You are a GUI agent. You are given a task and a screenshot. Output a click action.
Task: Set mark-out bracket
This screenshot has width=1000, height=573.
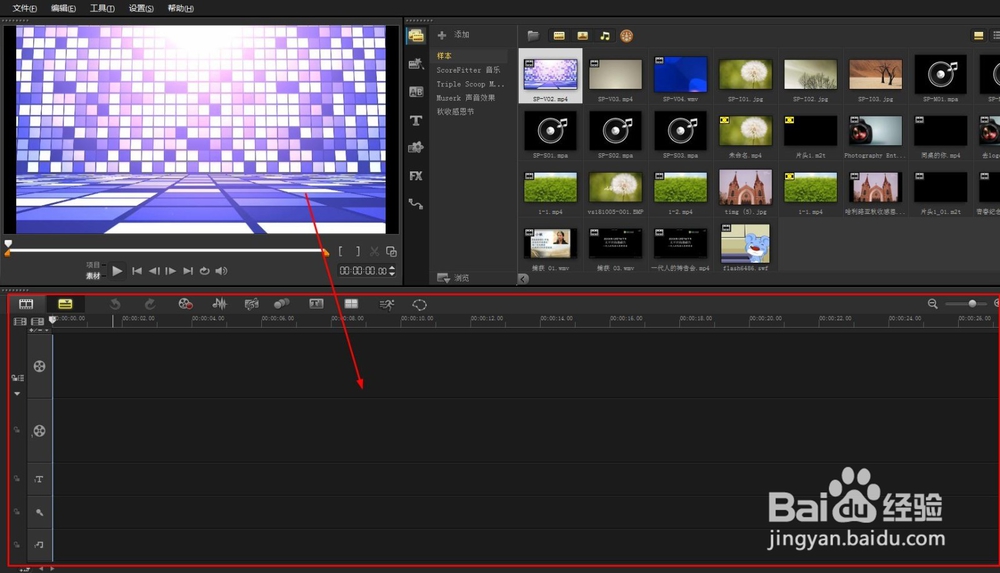(358, 251)
